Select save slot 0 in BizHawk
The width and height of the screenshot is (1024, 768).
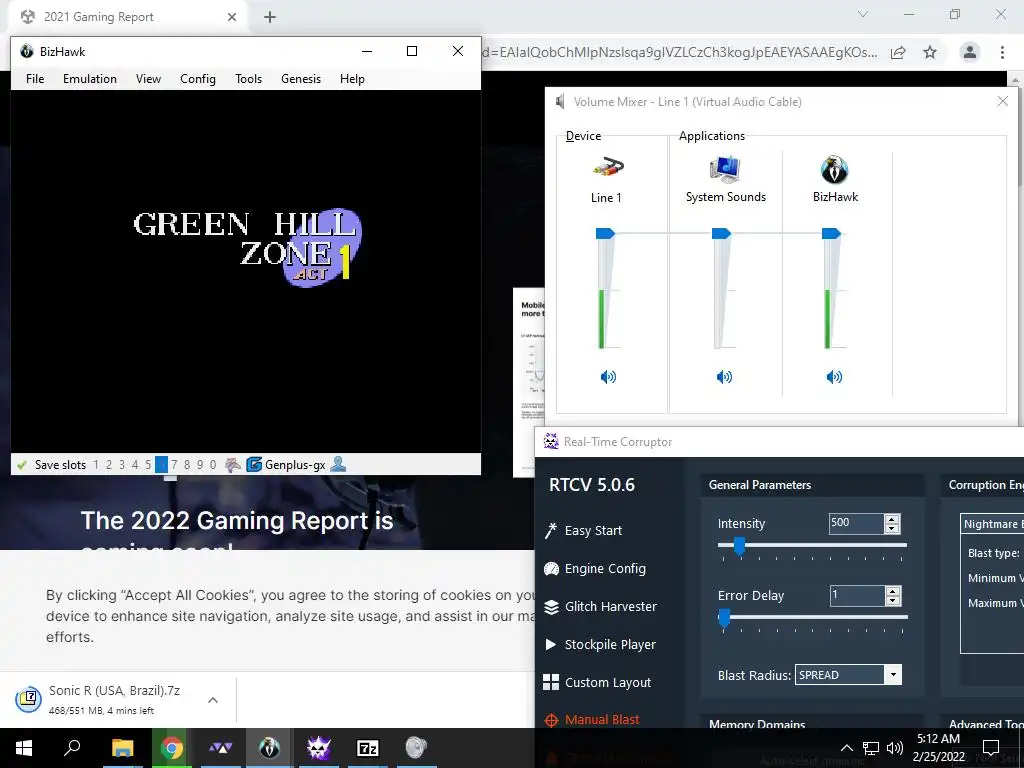(213, 465)
